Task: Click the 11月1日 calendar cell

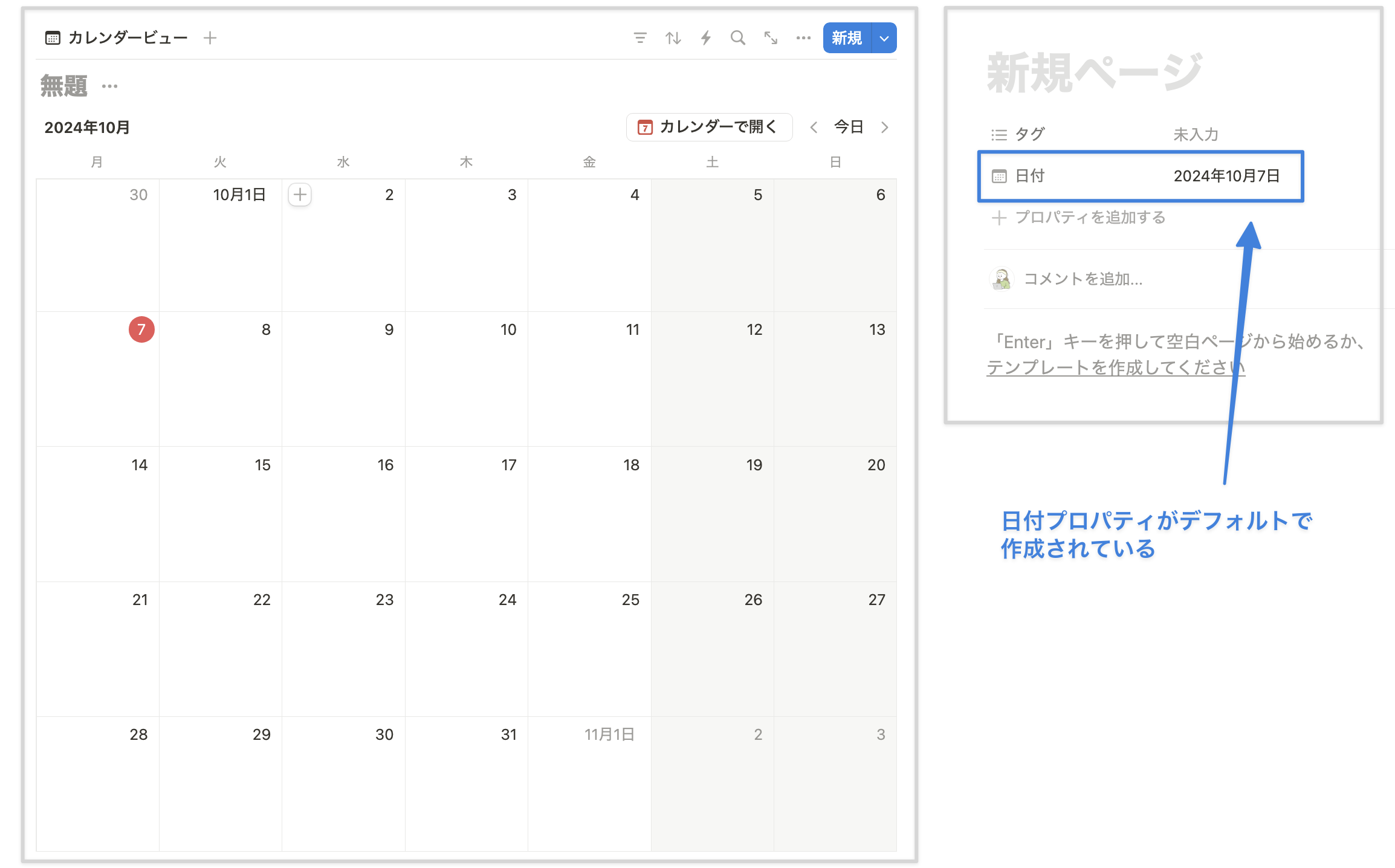Action: coord(589,784)
